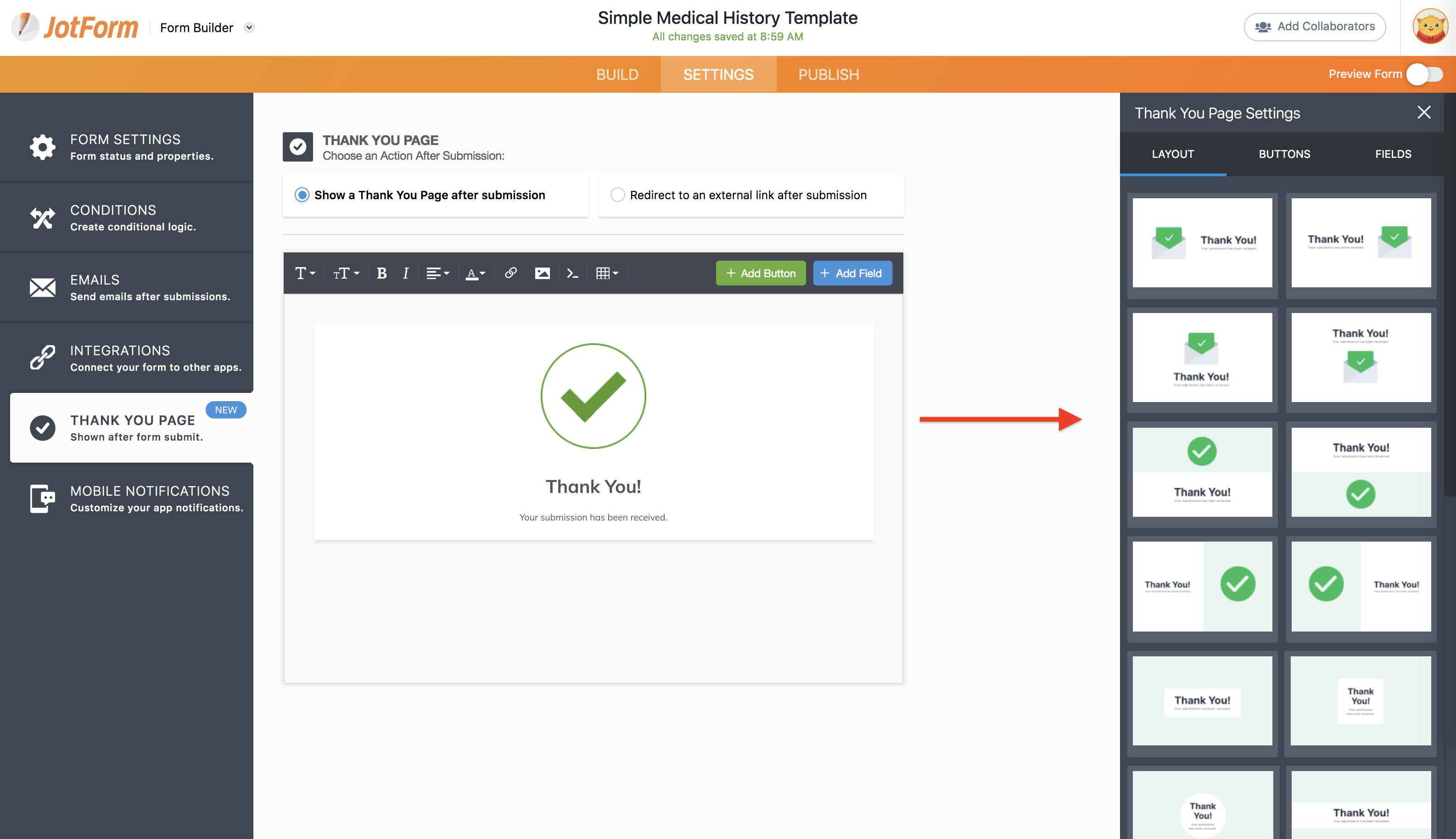Expand the Form Builder dropdown arrow
Image resolution: width=1456 pixels, height=839 pixels.
click(x=249, y=28)
